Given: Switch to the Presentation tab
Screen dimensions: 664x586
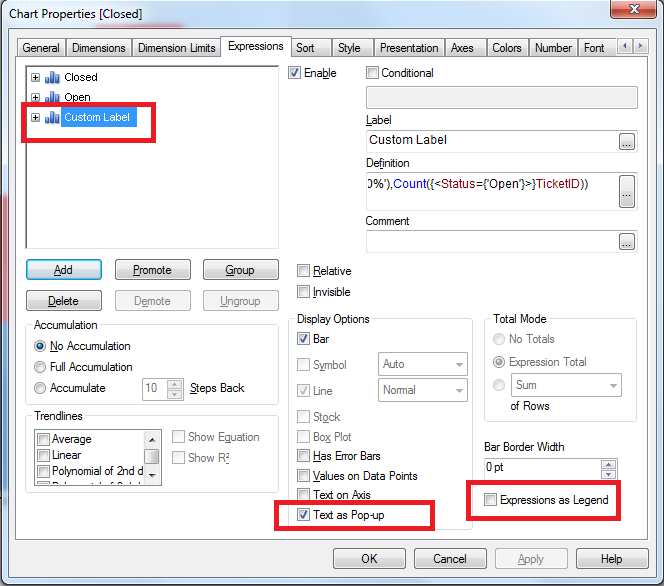Looking at the screenshot, I should 409,48.
